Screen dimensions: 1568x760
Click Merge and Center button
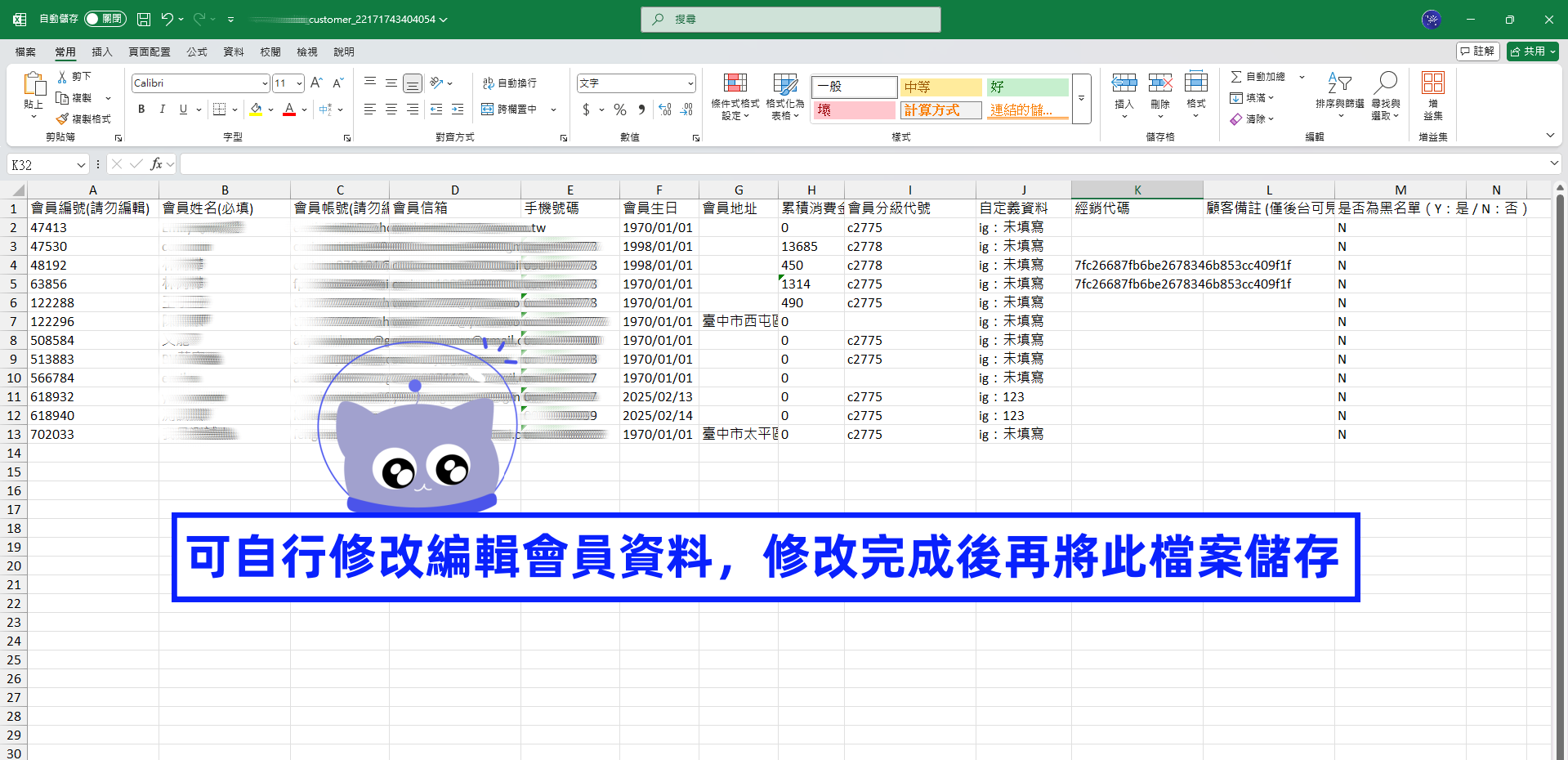[x=510, y=109]
